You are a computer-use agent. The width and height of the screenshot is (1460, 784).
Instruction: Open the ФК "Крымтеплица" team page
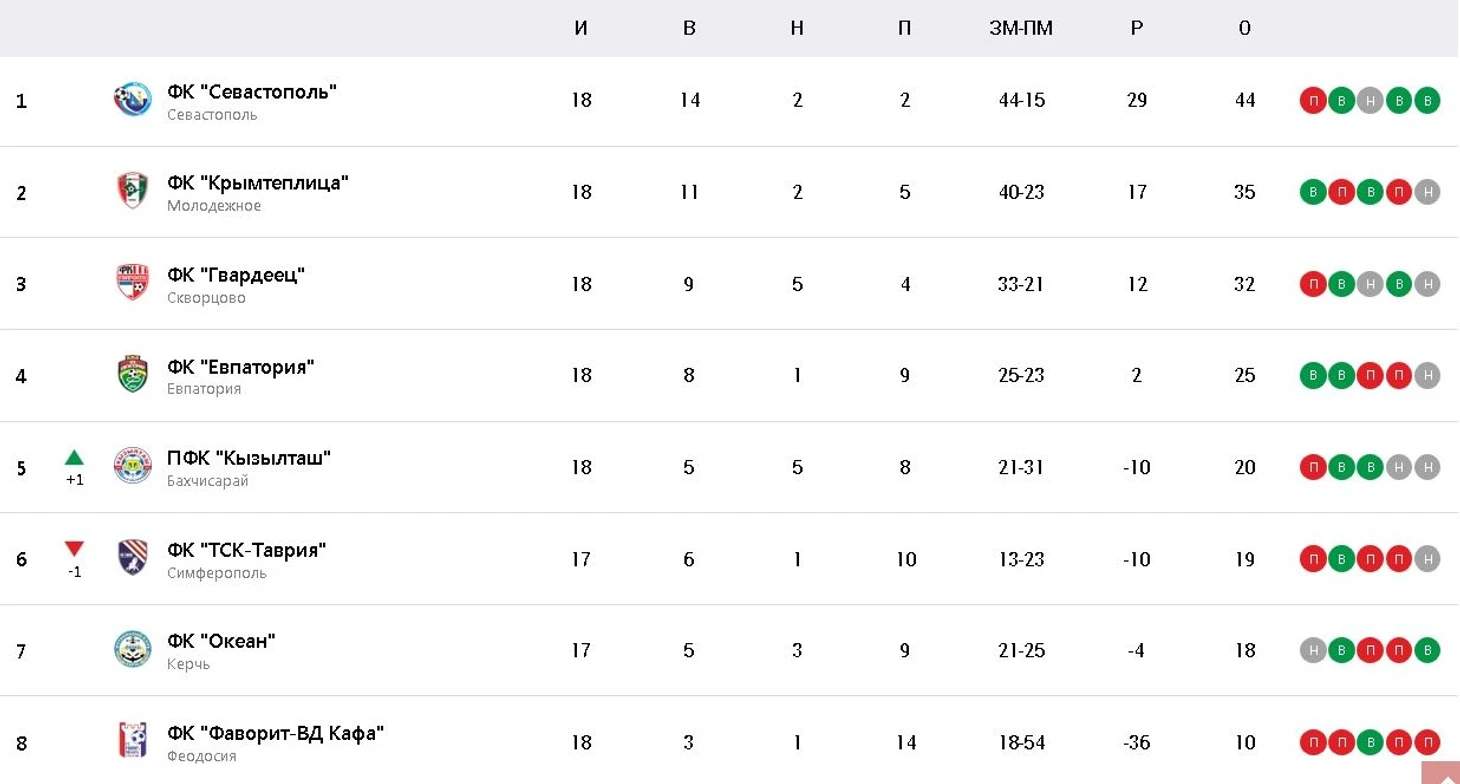point(258,183)
